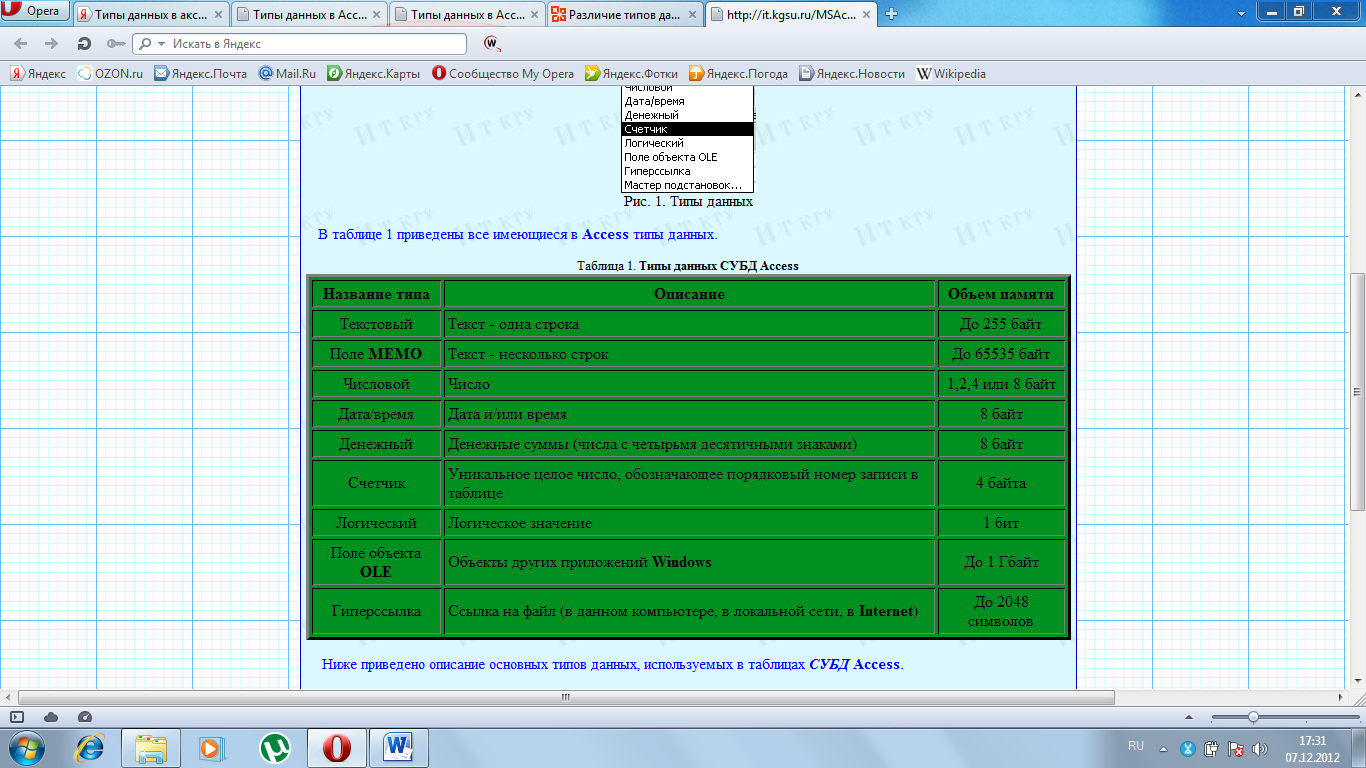Click the 'Логическое значение' description cell
This screenshot has width=1366, height=768.
click(x=689, y=523)
